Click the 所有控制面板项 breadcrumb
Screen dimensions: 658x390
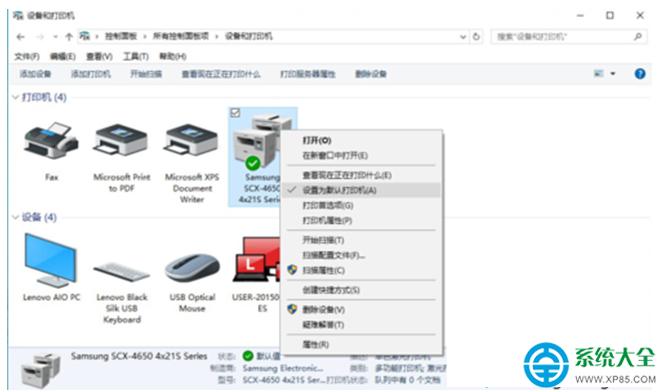pyautogui.click(x=180, y=37)
